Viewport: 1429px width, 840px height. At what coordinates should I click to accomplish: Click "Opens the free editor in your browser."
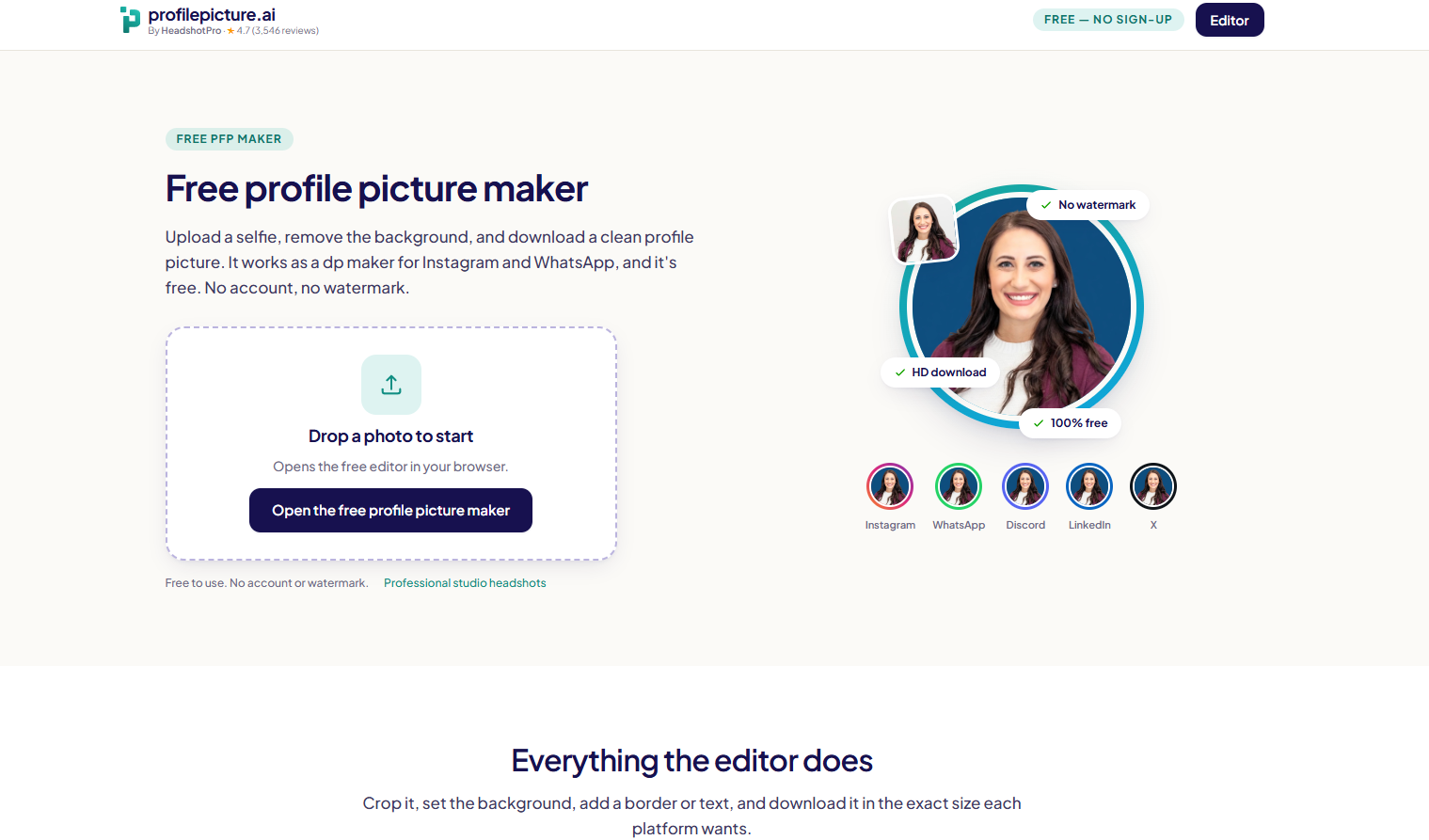(x=390, y=467)
